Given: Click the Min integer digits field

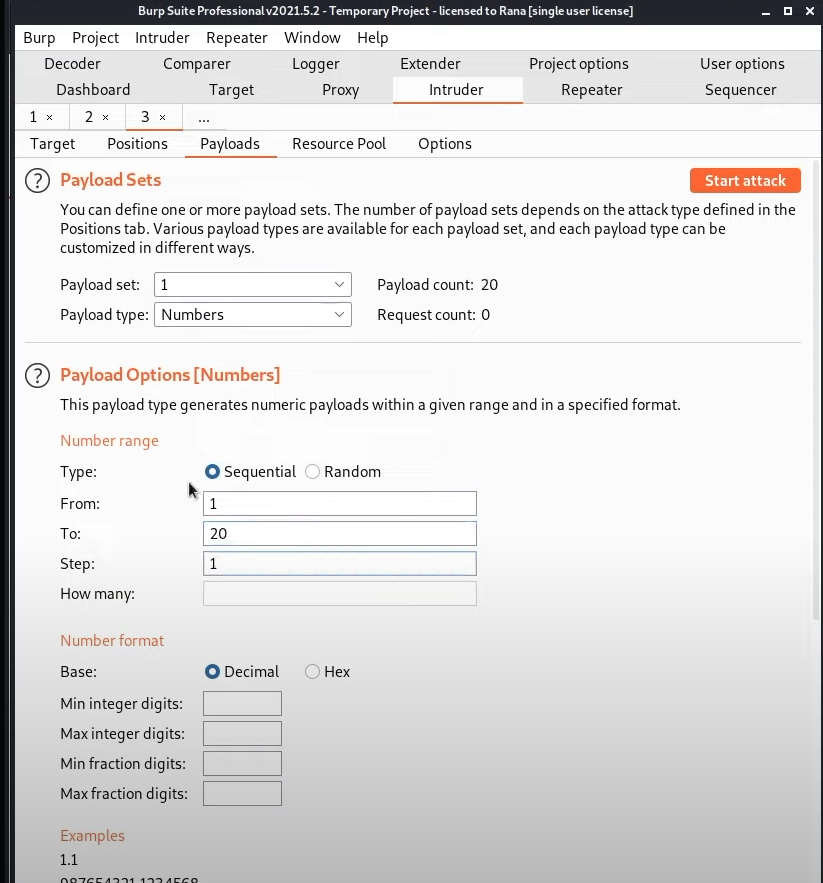Looking at the screenshot, I should pos(242,703).
